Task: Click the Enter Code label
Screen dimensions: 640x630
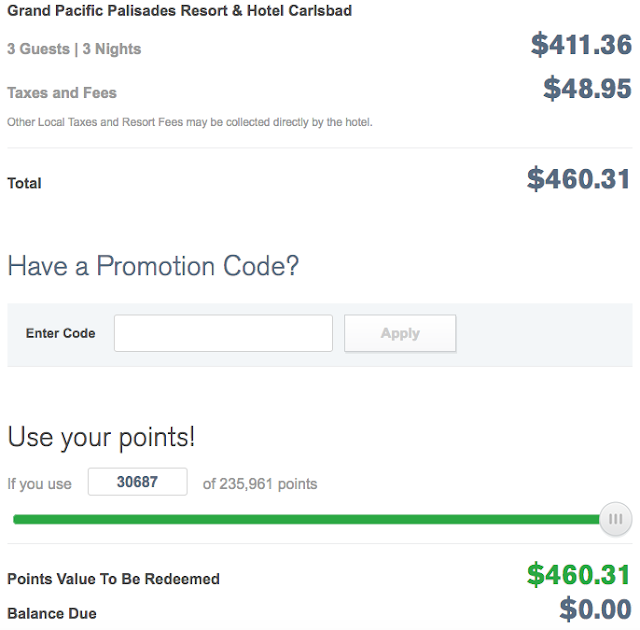Action: coord(61,333)
